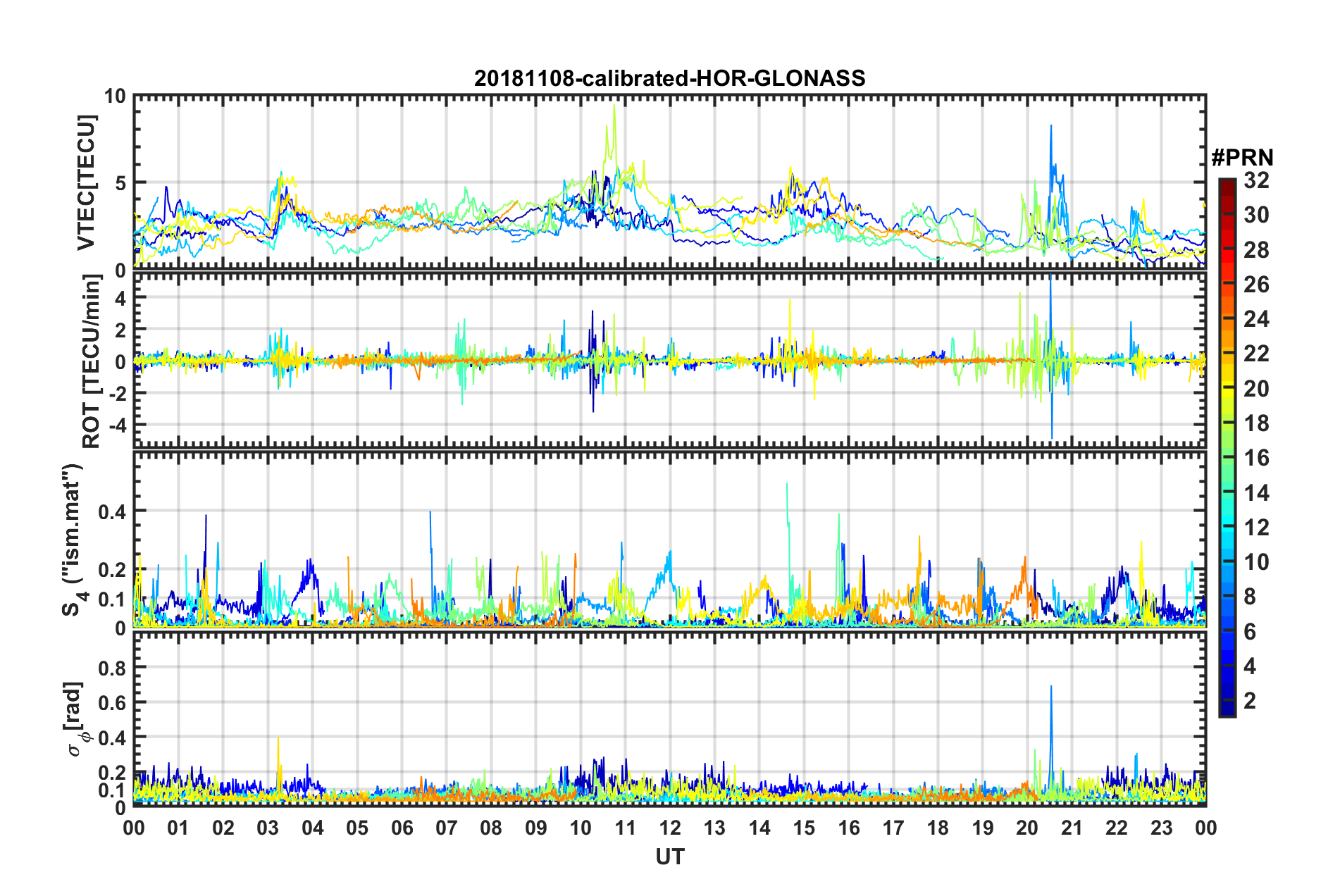Screen dimensions: 1340x896
Task: Click the #PRN colorbar title
Action: point(1242,157)
